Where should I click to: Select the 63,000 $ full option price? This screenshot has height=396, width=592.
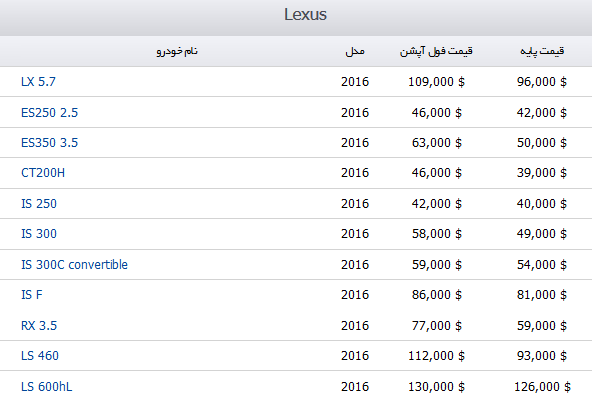click(436, 143)
